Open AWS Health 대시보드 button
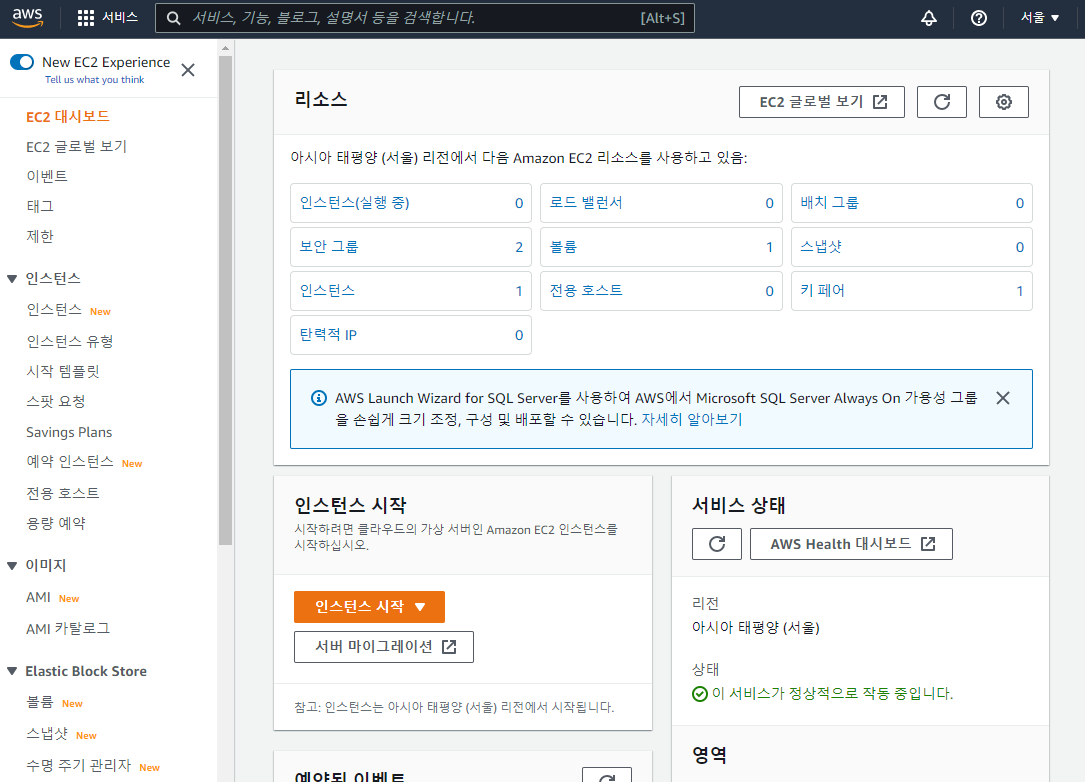Image resolution: width=1085 pixels, height=782 pixels. click(x=851, y=544)
